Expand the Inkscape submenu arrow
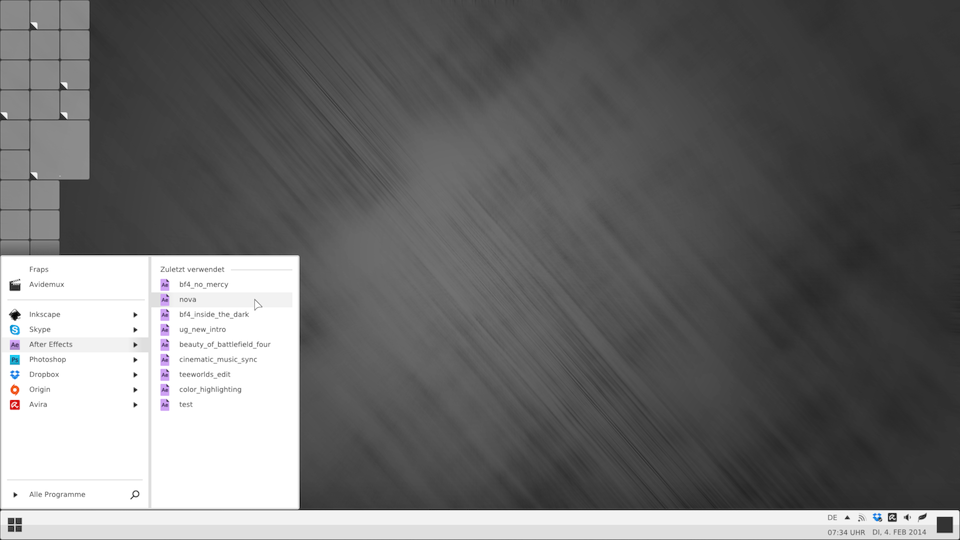Viewport: 960px width, 540px height. coord(135,315)
